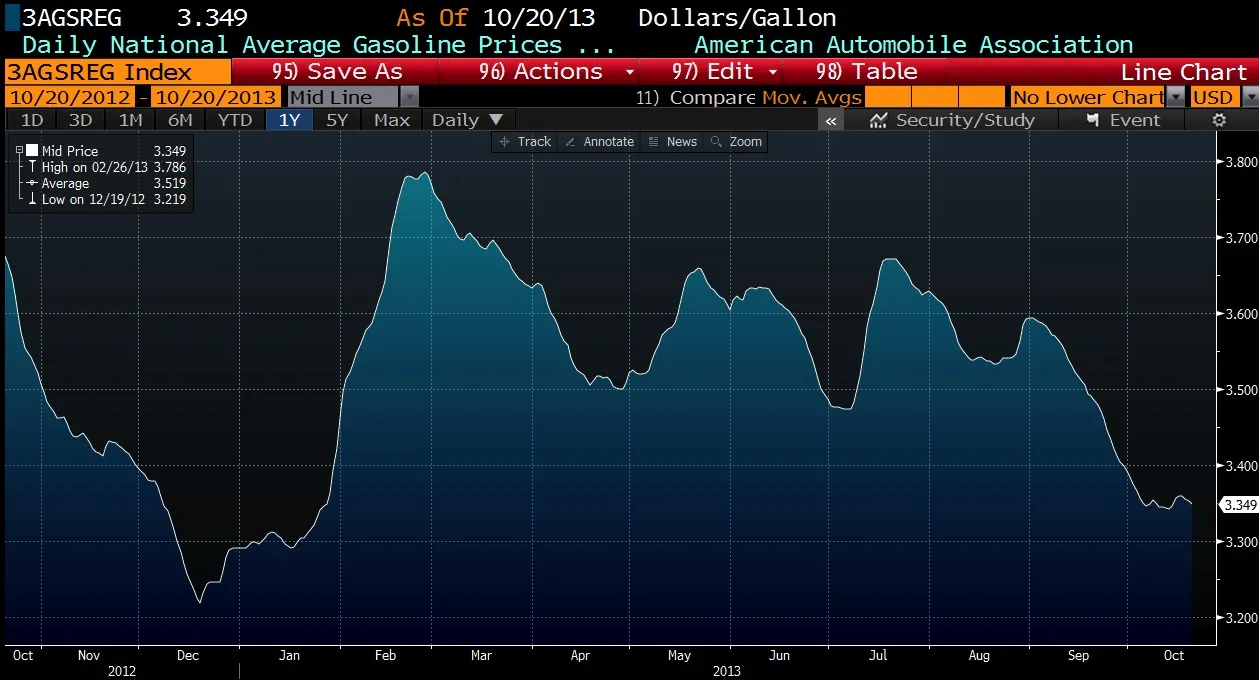Select the Annotate pencil tool
The height and width of the screenshot is (680, 1259).
598,142
